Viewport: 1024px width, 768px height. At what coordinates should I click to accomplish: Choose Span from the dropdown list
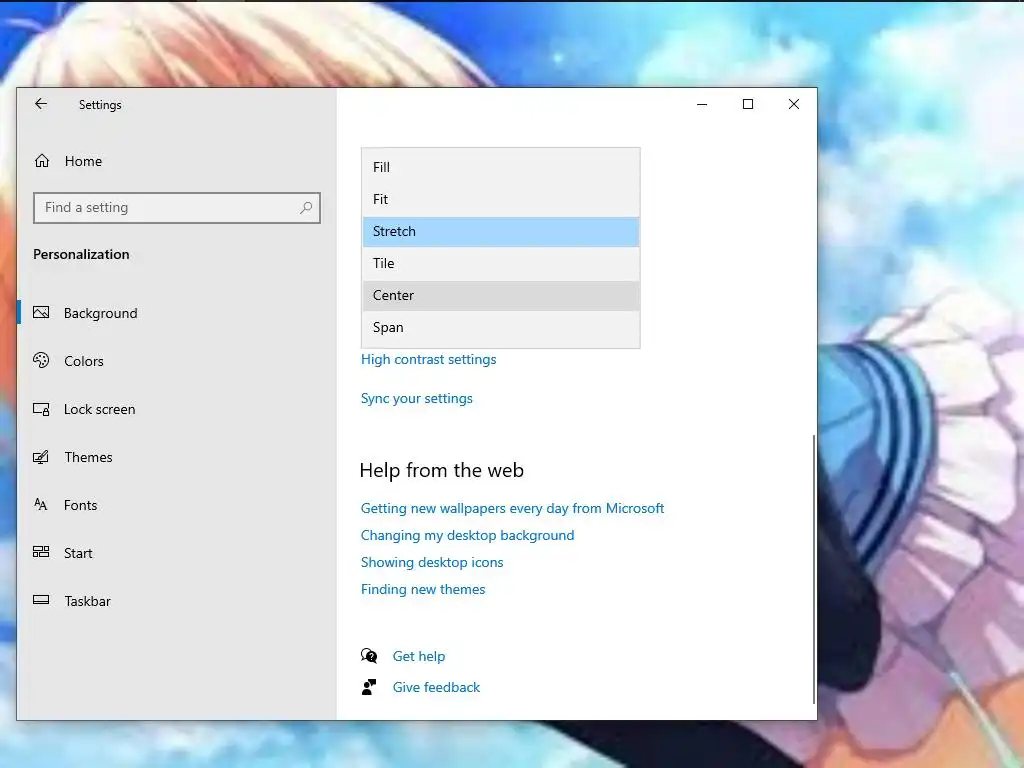tap(501, 327)
